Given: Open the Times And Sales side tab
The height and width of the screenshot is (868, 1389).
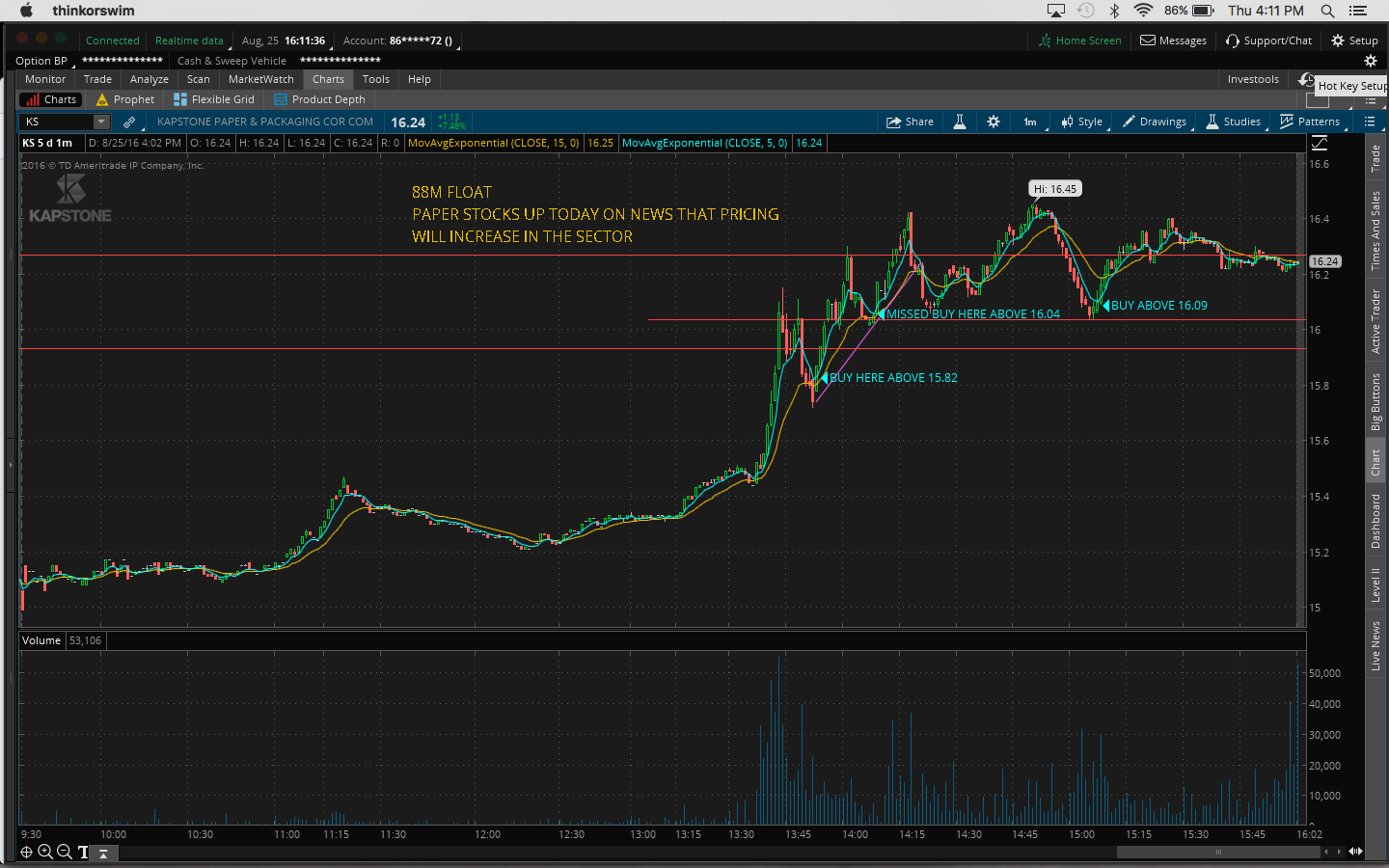Looking at the screenshot, I should tap(1376, 230).
